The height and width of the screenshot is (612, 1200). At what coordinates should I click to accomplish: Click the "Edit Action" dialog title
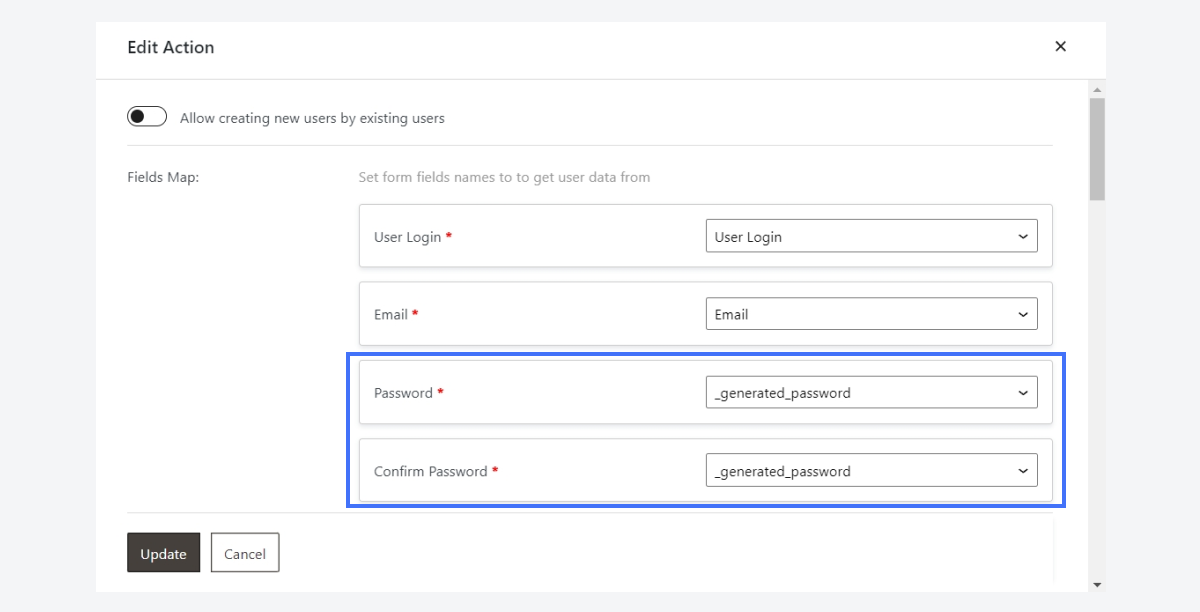pos(171,47)
